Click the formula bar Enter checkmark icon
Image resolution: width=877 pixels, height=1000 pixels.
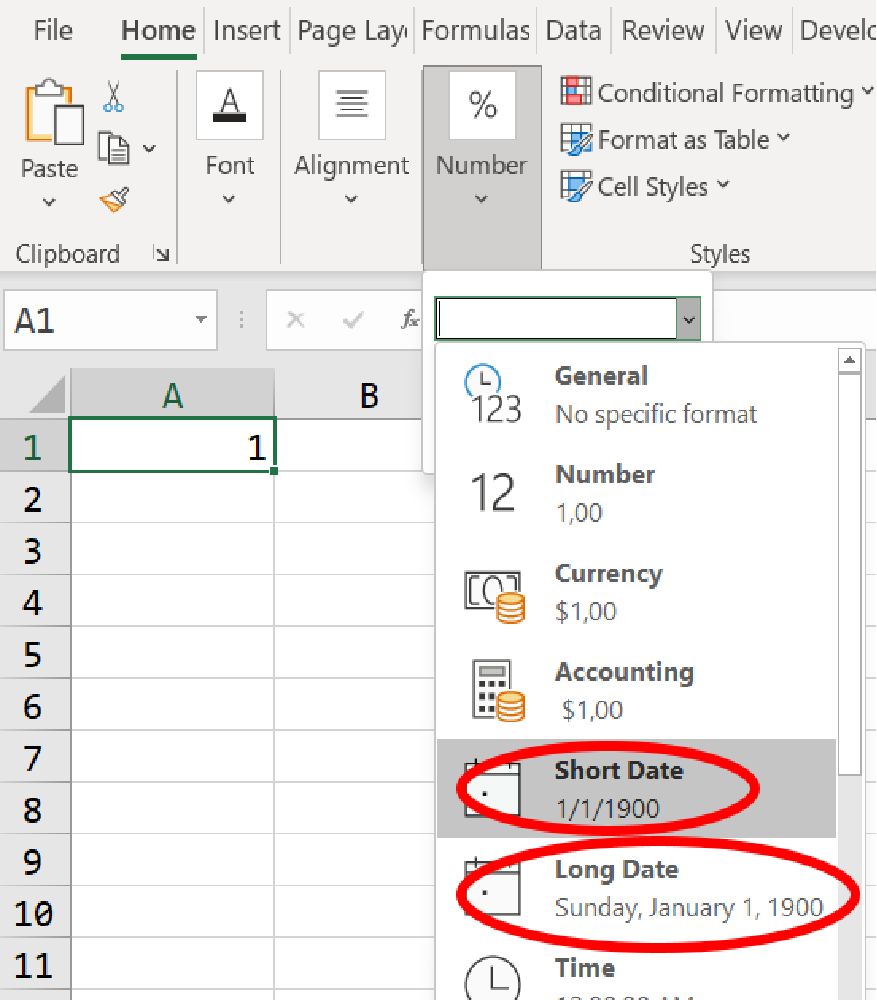[352, 319]
